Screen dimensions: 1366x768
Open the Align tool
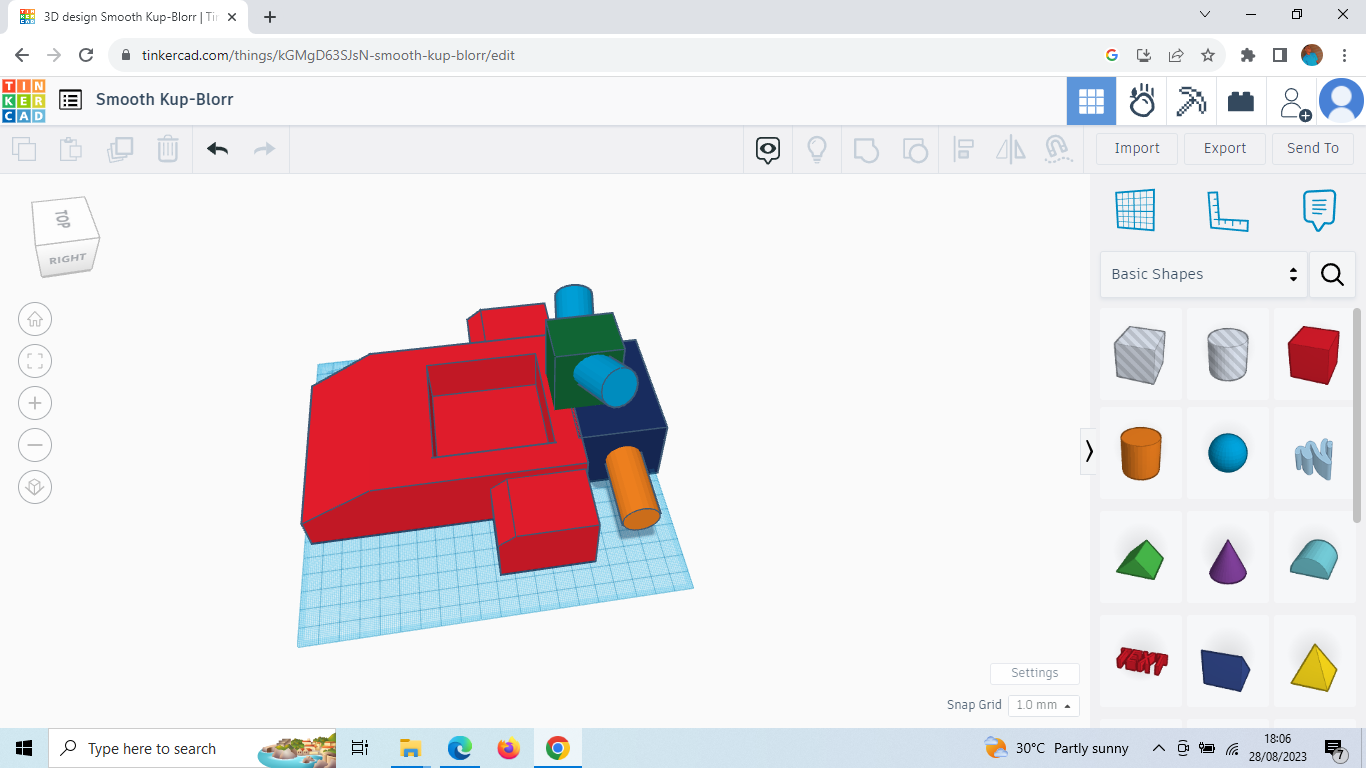click(x=964, y=148)
